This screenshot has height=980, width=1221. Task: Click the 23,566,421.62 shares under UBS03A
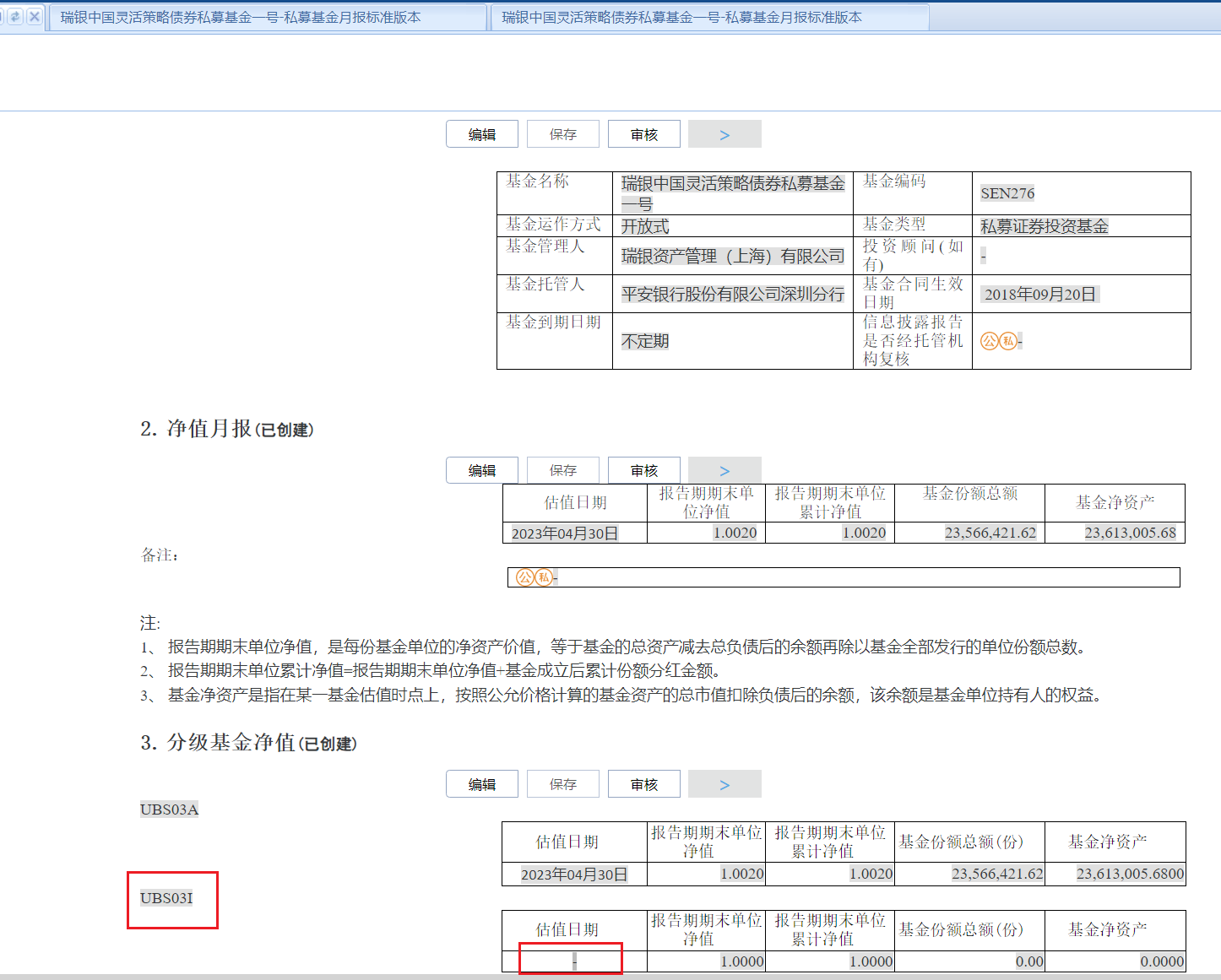coord(997,874)
